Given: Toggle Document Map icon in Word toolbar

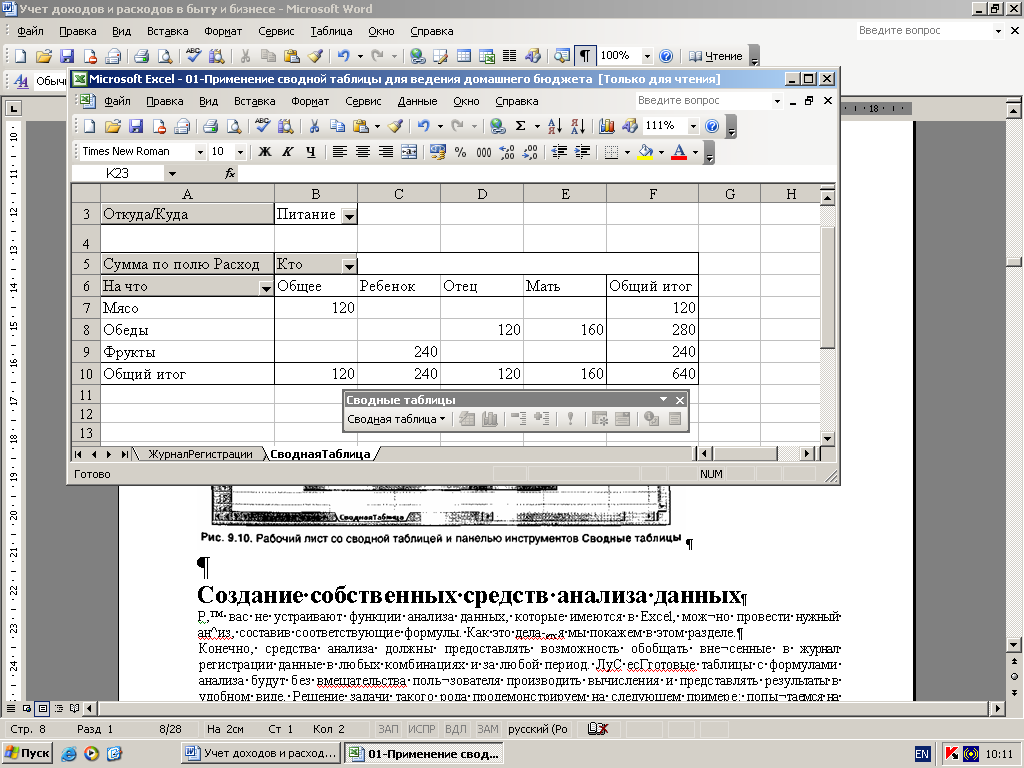Looking at the screenshot, I should (562, 56).
